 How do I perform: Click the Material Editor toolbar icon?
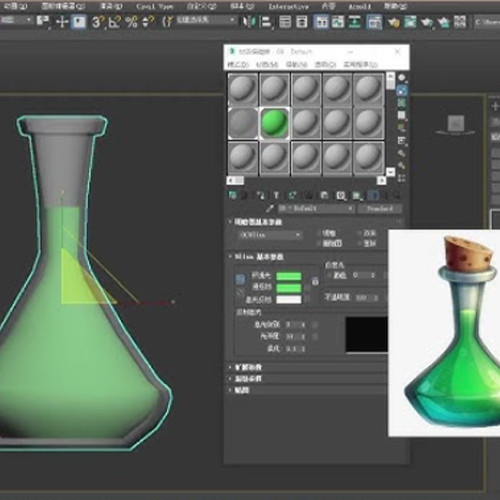[374, 22]
